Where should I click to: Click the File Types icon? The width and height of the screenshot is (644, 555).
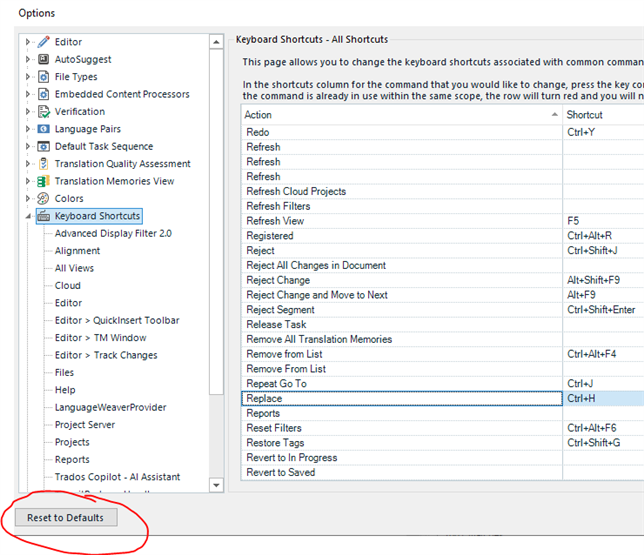pyautogui.click(x=44, y=77)
